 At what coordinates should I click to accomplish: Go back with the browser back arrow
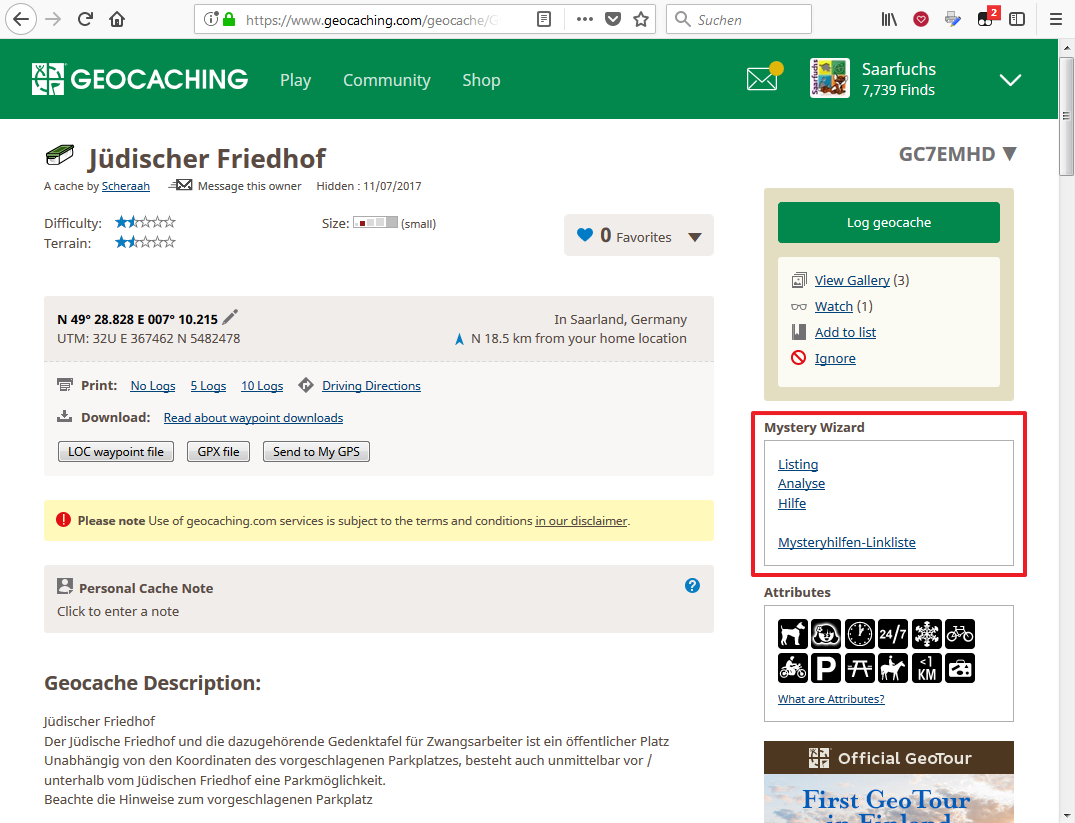(21, 19)
